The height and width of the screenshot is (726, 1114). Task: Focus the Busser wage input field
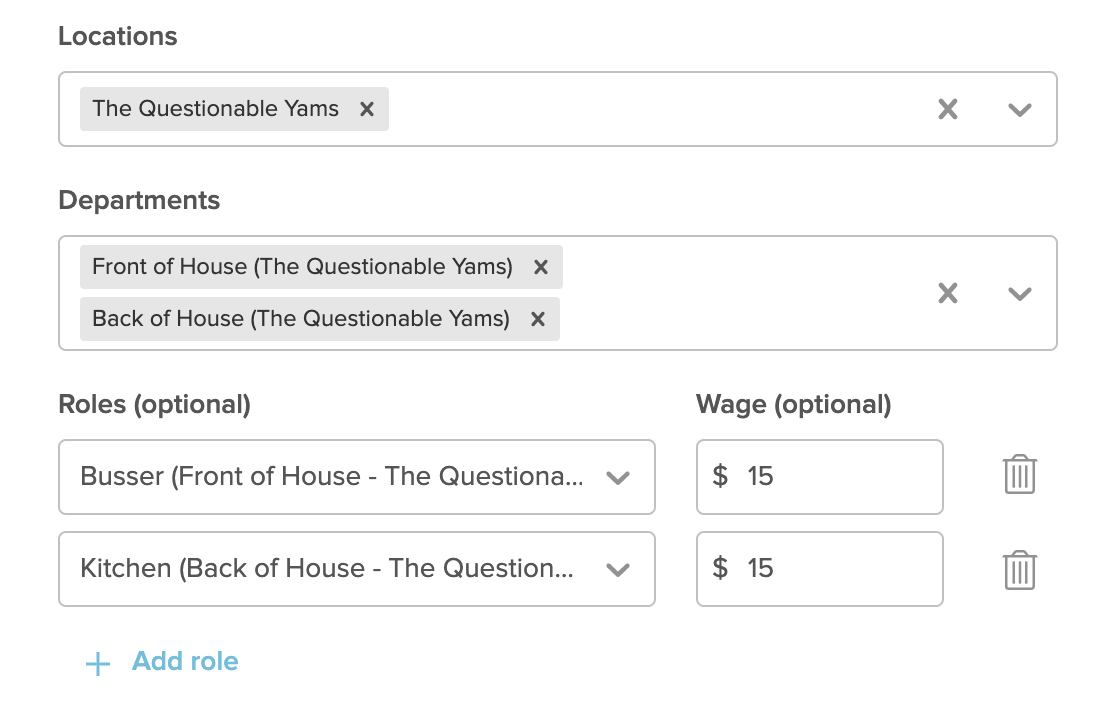click(820, 477)
